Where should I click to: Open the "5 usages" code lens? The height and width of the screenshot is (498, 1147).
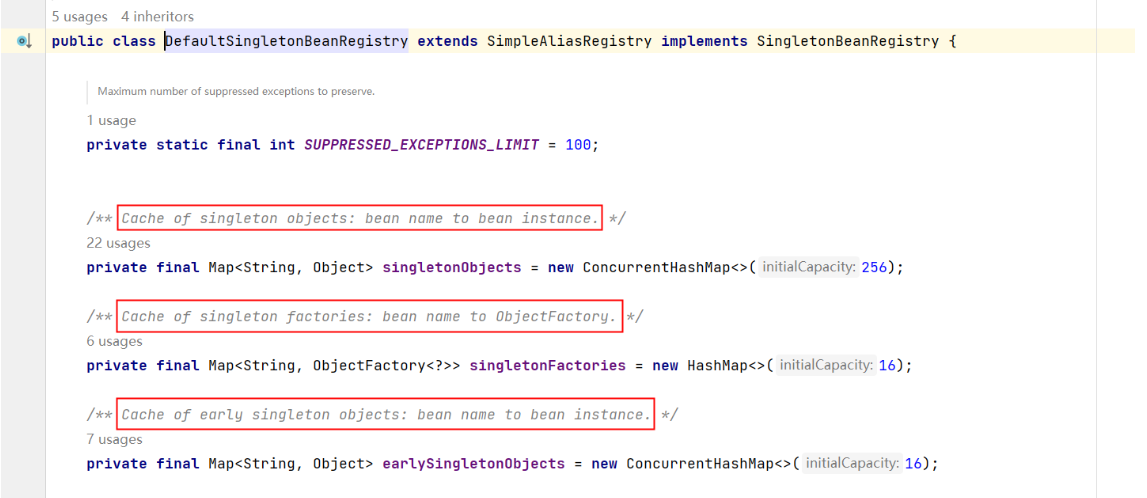(x=80, y=16)
